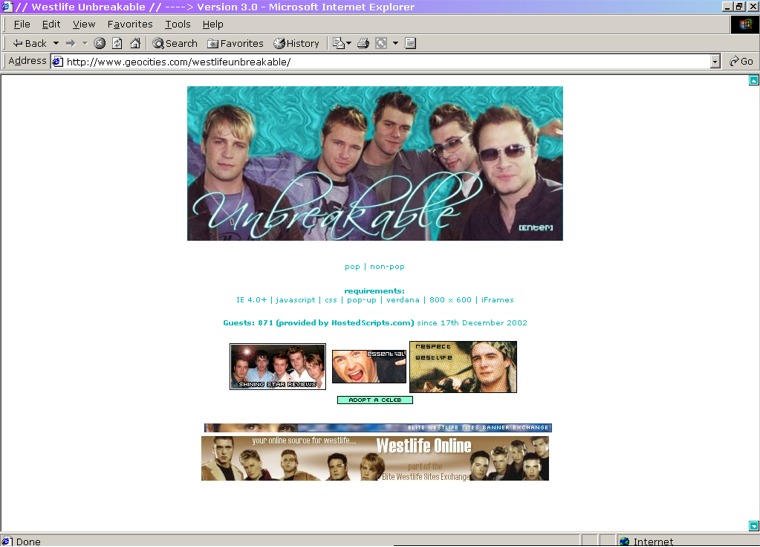
Task: Click the Print toolbar icon
Action: (363, 43)
